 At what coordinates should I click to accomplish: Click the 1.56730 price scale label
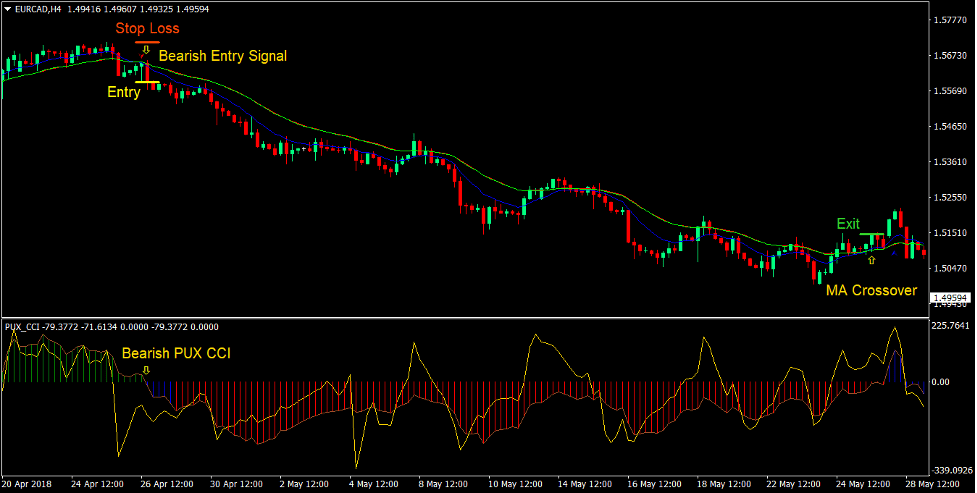click(951, 55)
